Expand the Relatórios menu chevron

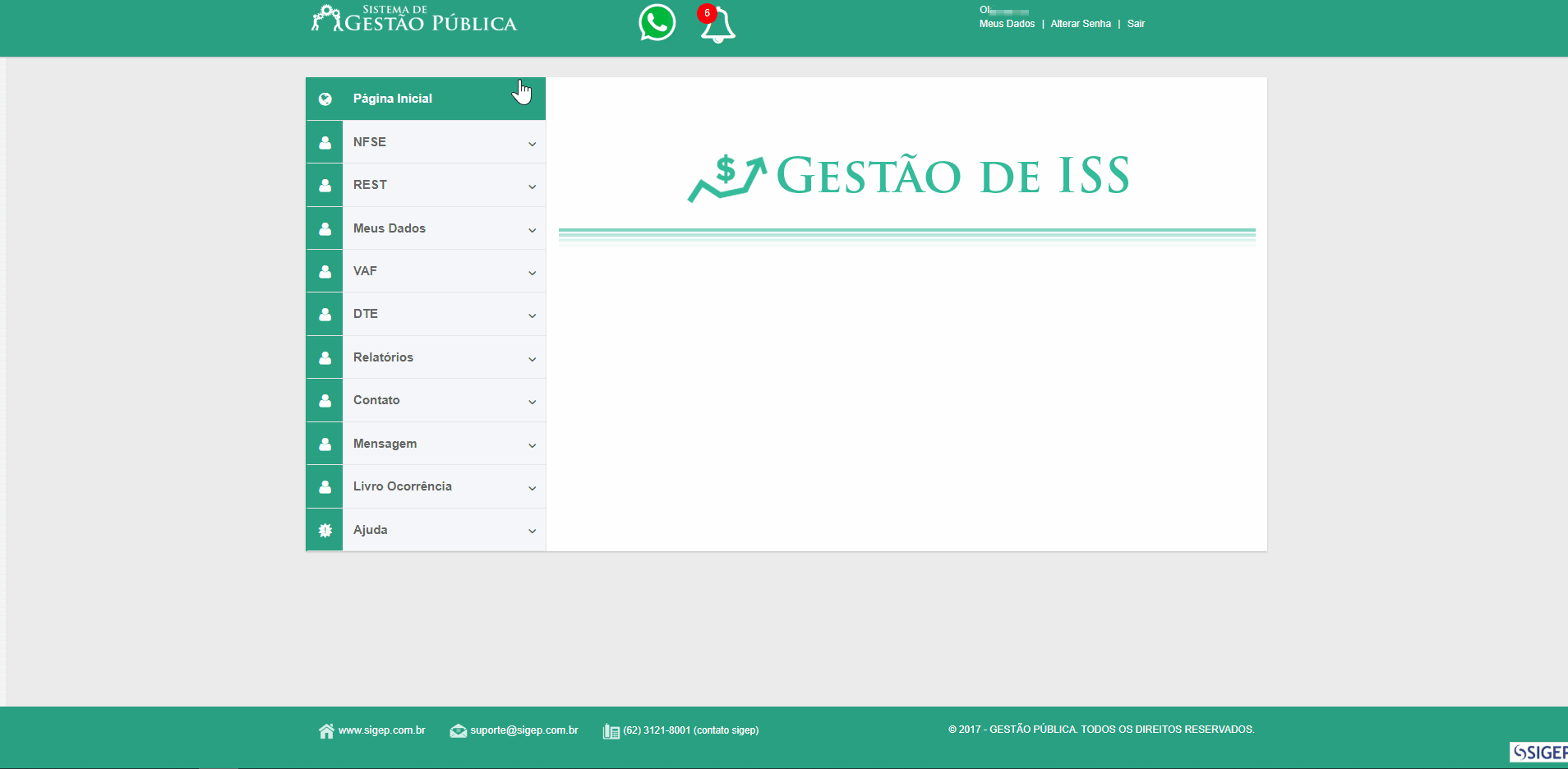pos(533,359)
